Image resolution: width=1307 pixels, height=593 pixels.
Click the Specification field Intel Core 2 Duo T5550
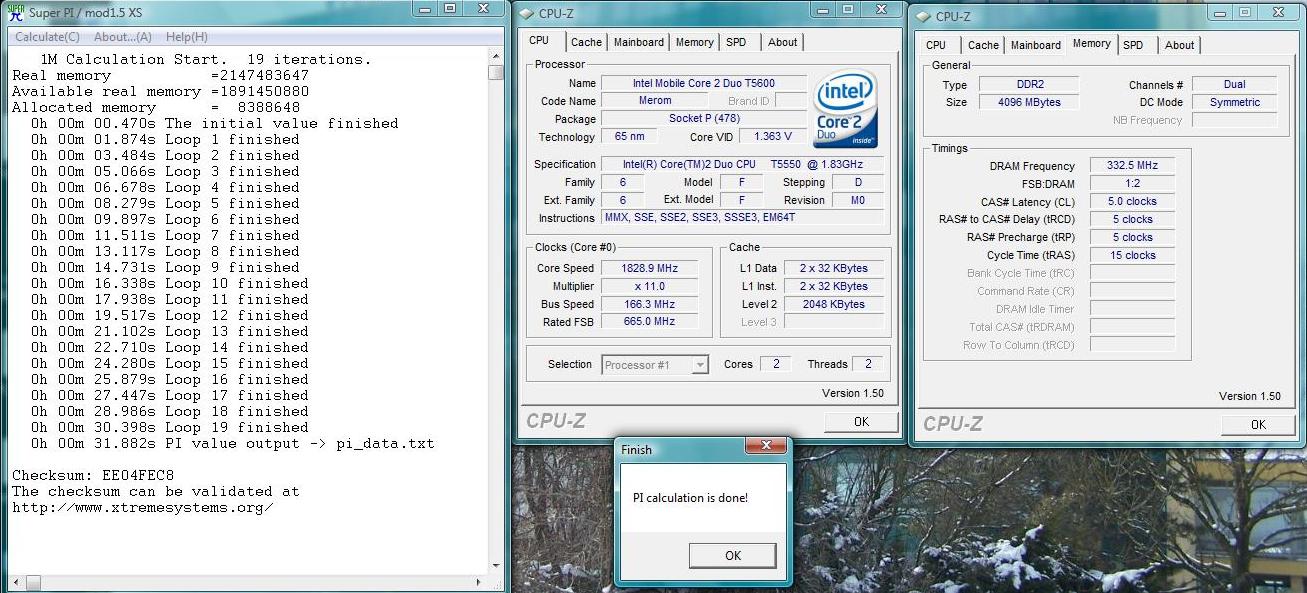coord(743,164)
